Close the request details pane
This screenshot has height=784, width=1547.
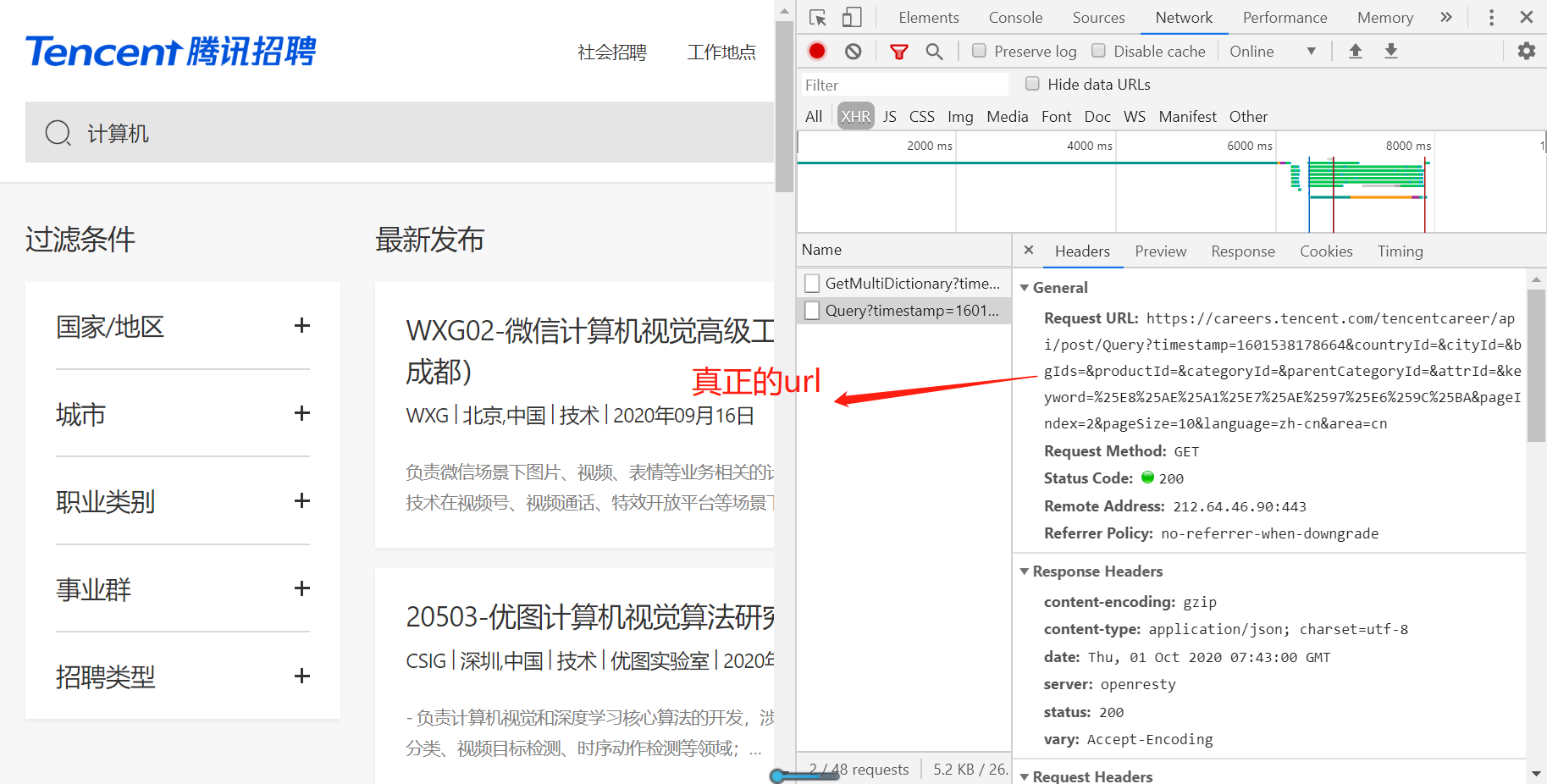pyautogui.click(x=1029, y=250)
